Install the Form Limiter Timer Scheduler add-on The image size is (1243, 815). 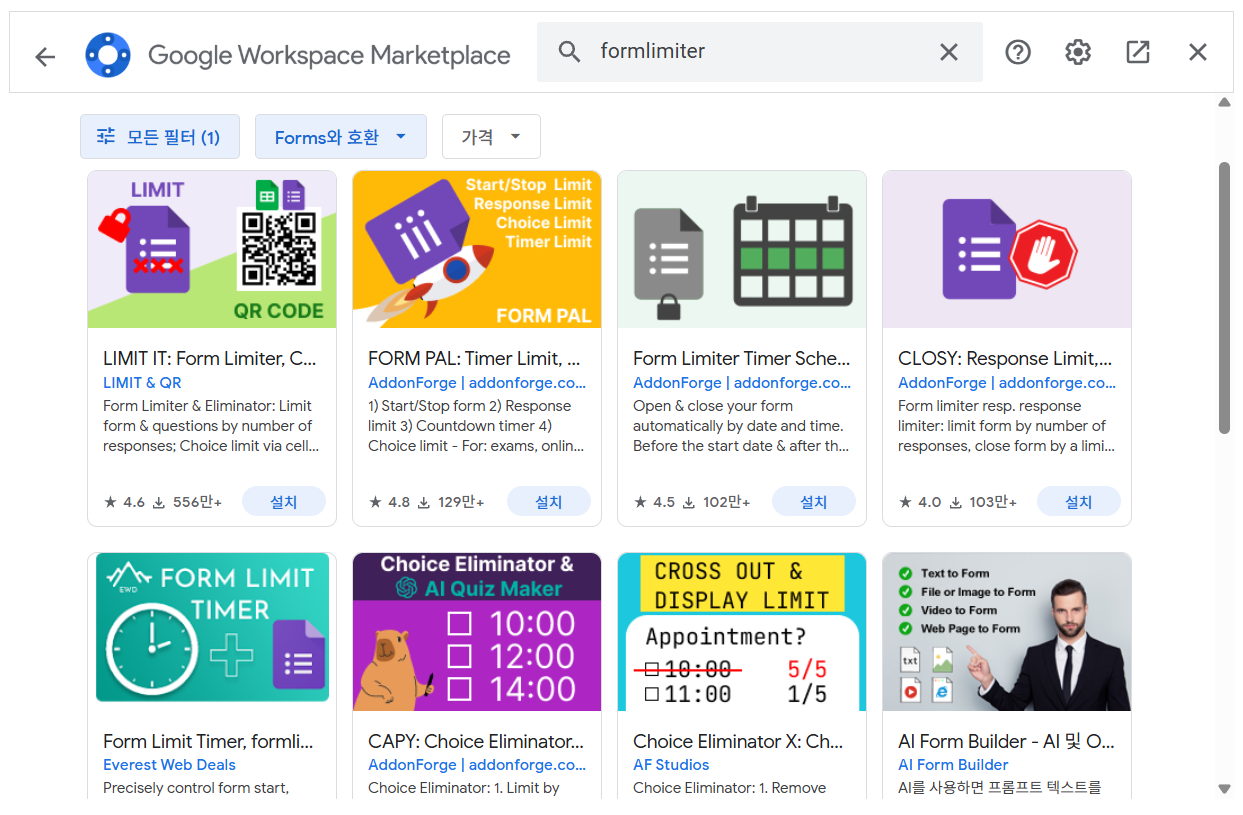point(813,502)
